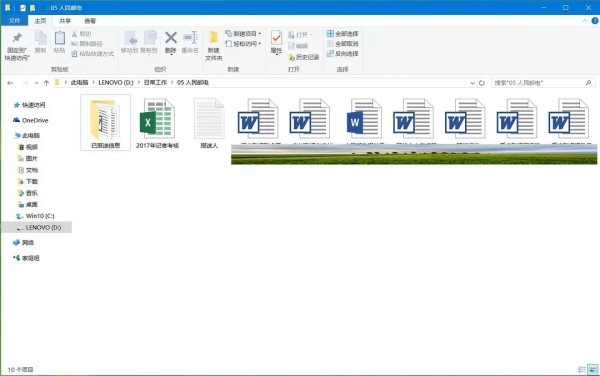Go back with the left arrow

click(x=10, y=83)
